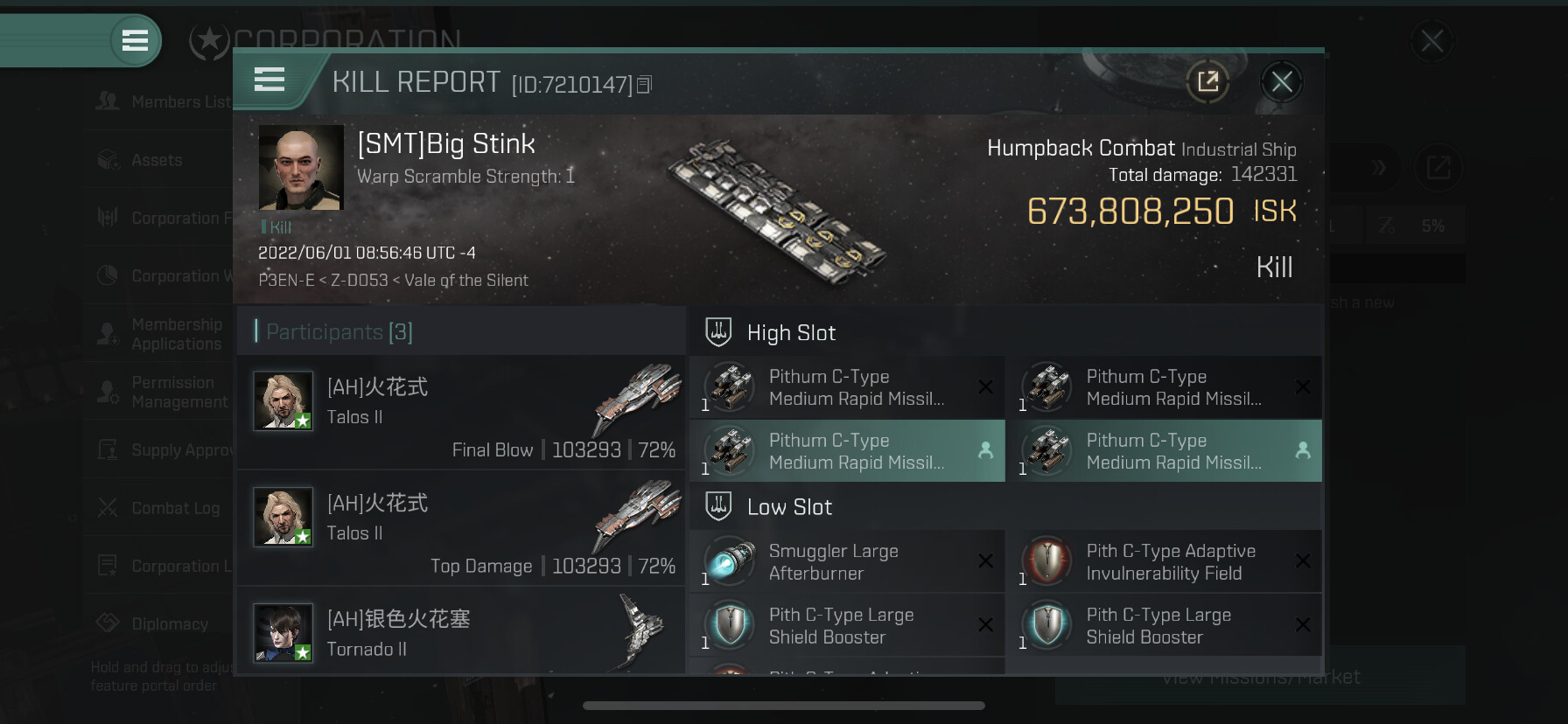
Task: Select the Smuggler Large Afterburner icon
Action: [x=730, y=562]
